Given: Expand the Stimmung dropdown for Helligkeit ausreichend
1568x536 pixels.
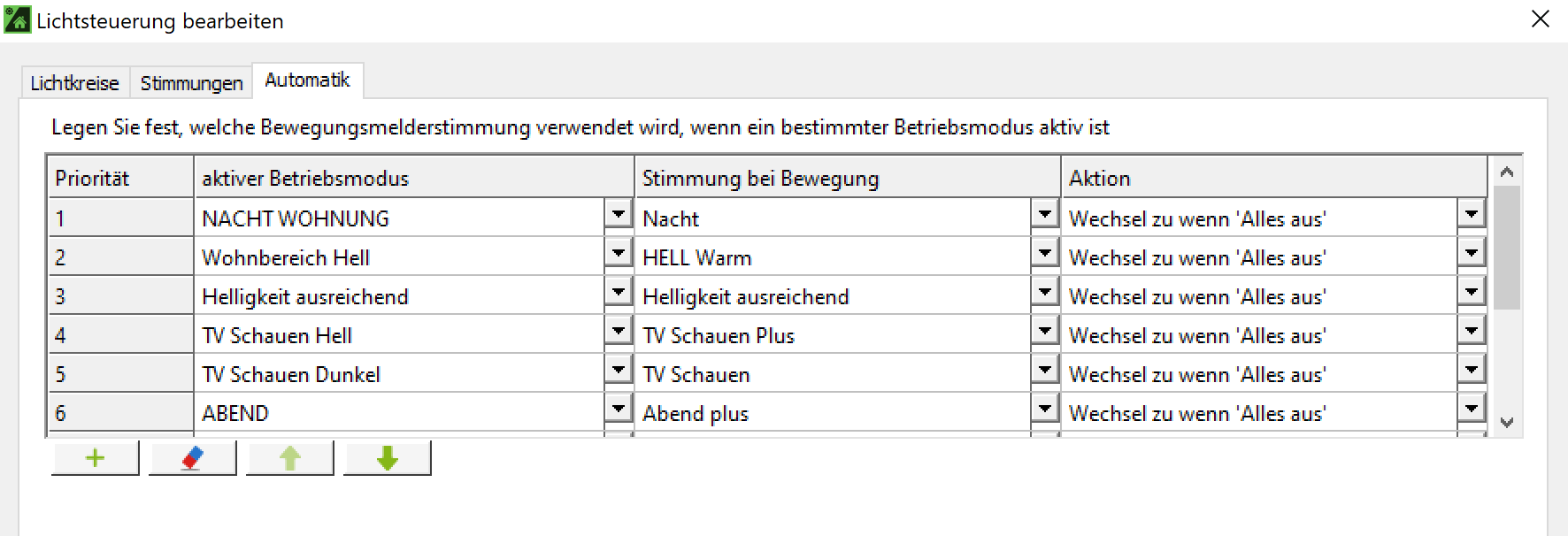Looking at the screenshot, I should coord(1045,291).
